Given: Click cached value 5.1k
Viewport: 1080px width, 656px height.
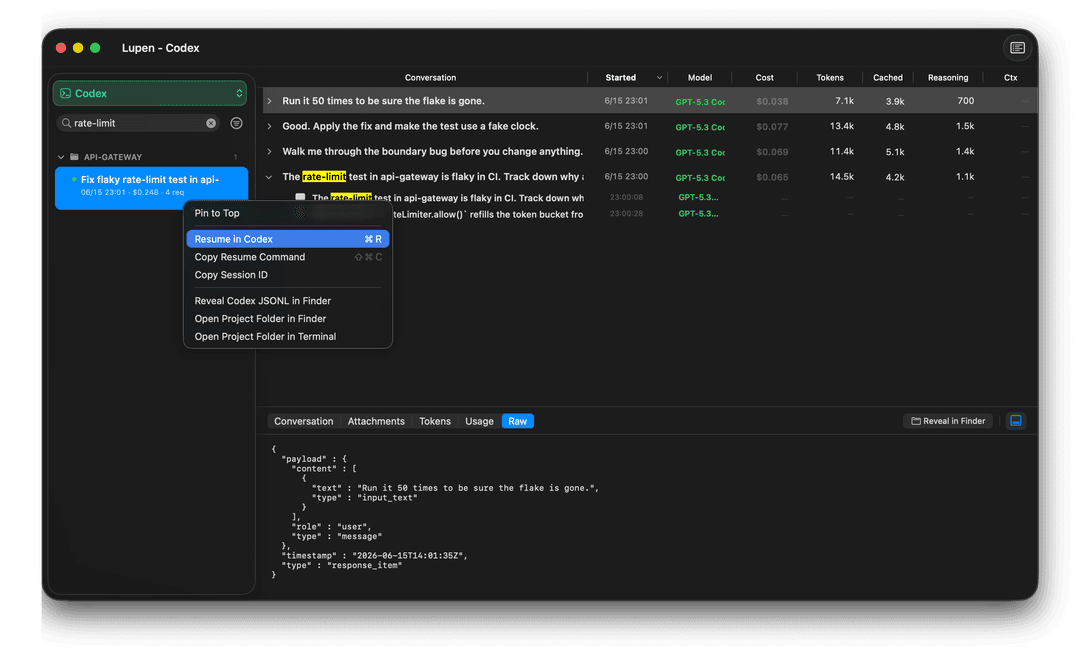Looking at the screenshot, I should [x=895, y=152].
